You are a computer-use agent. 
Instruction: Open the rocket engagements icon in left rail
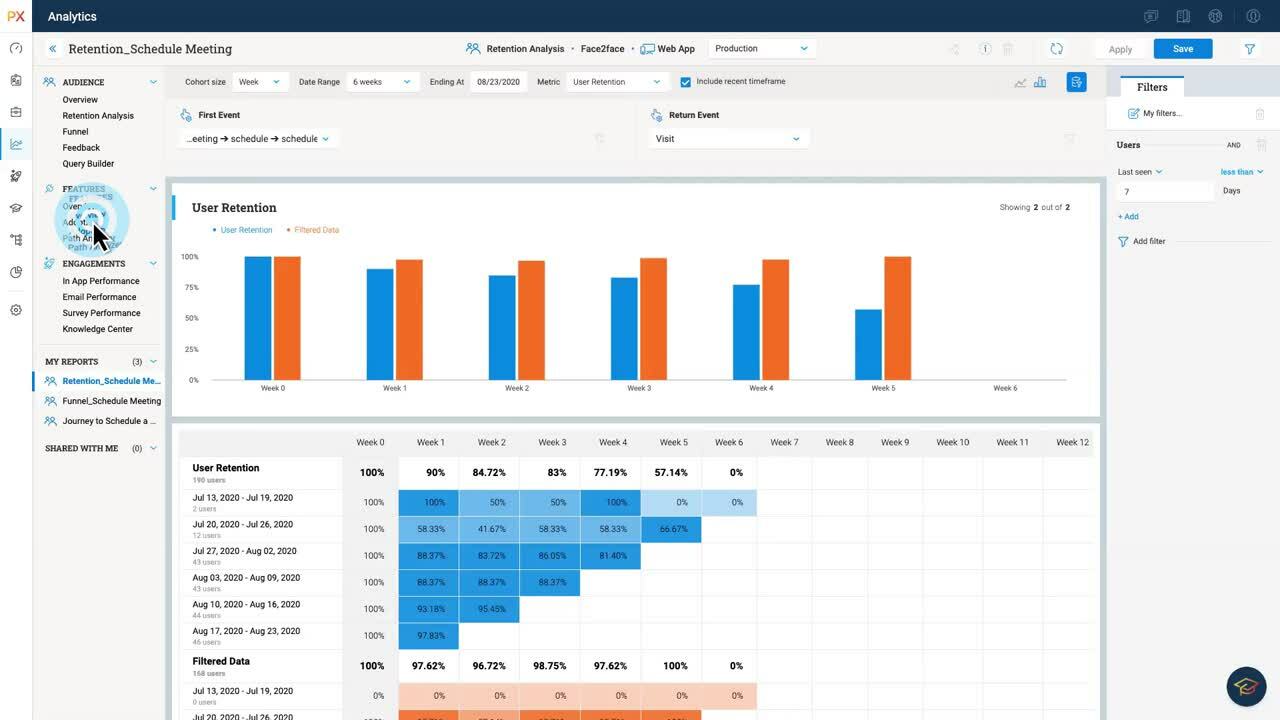click(16, 176)
